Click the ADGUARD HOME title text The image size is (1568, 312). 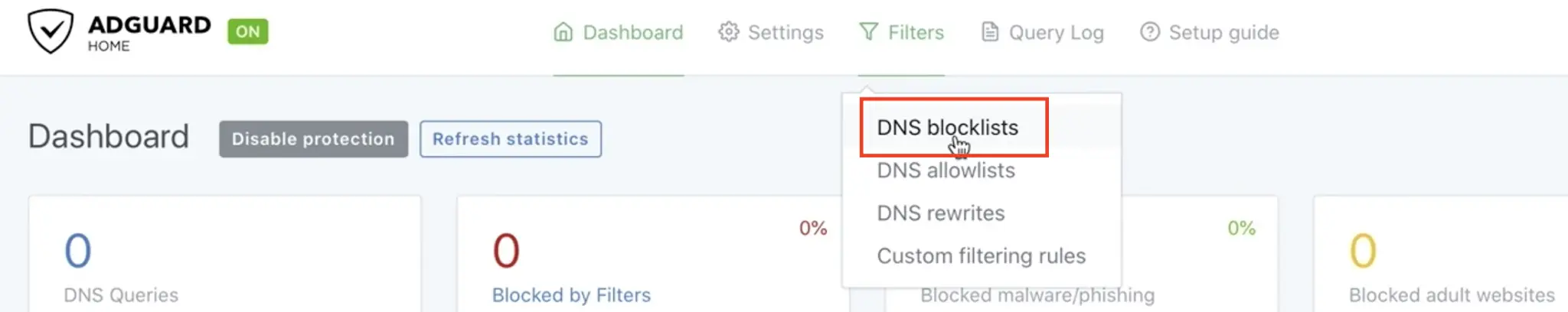[149, 32]
